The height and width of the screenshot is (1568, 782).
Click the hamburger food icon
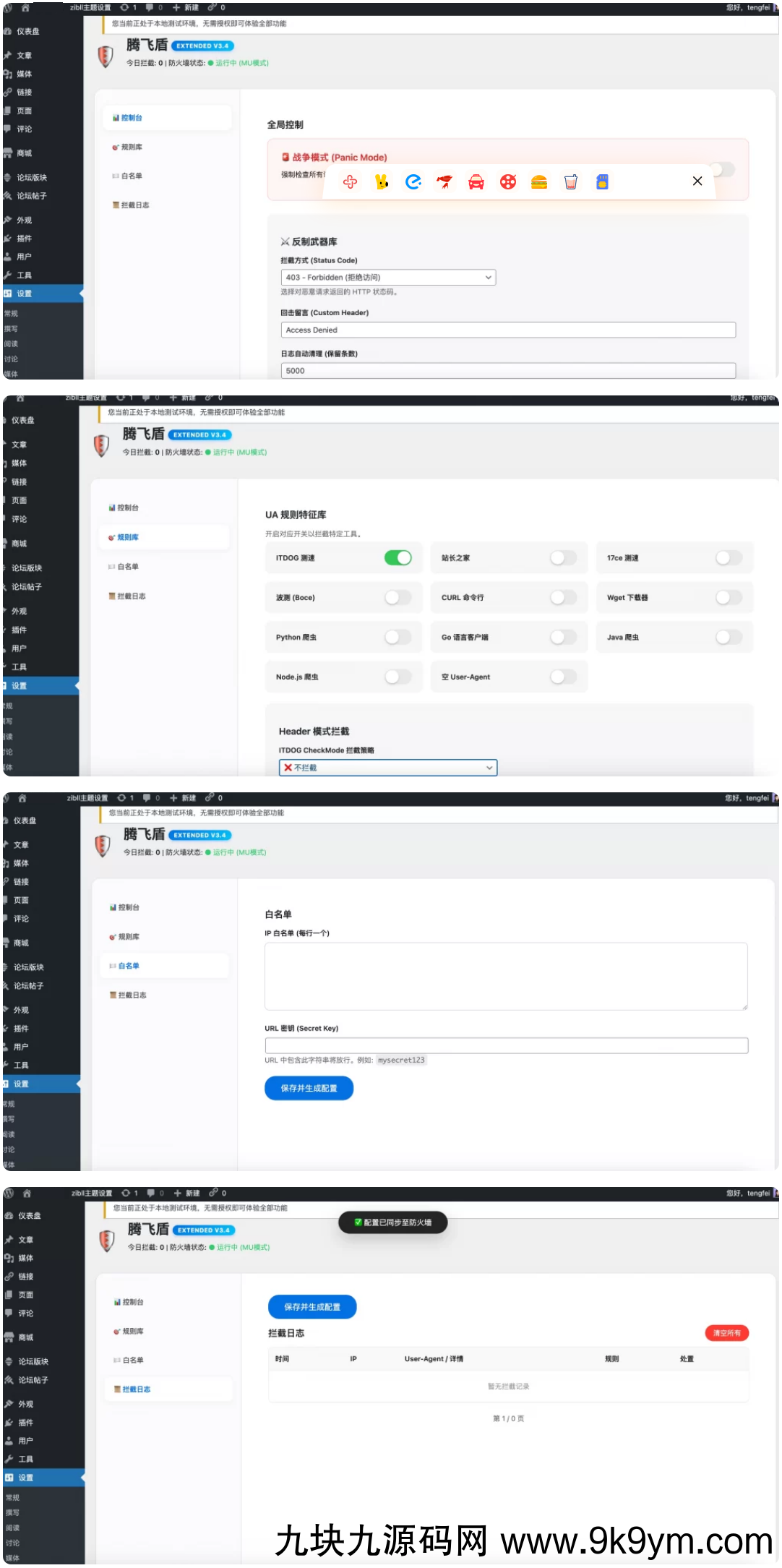539,182
